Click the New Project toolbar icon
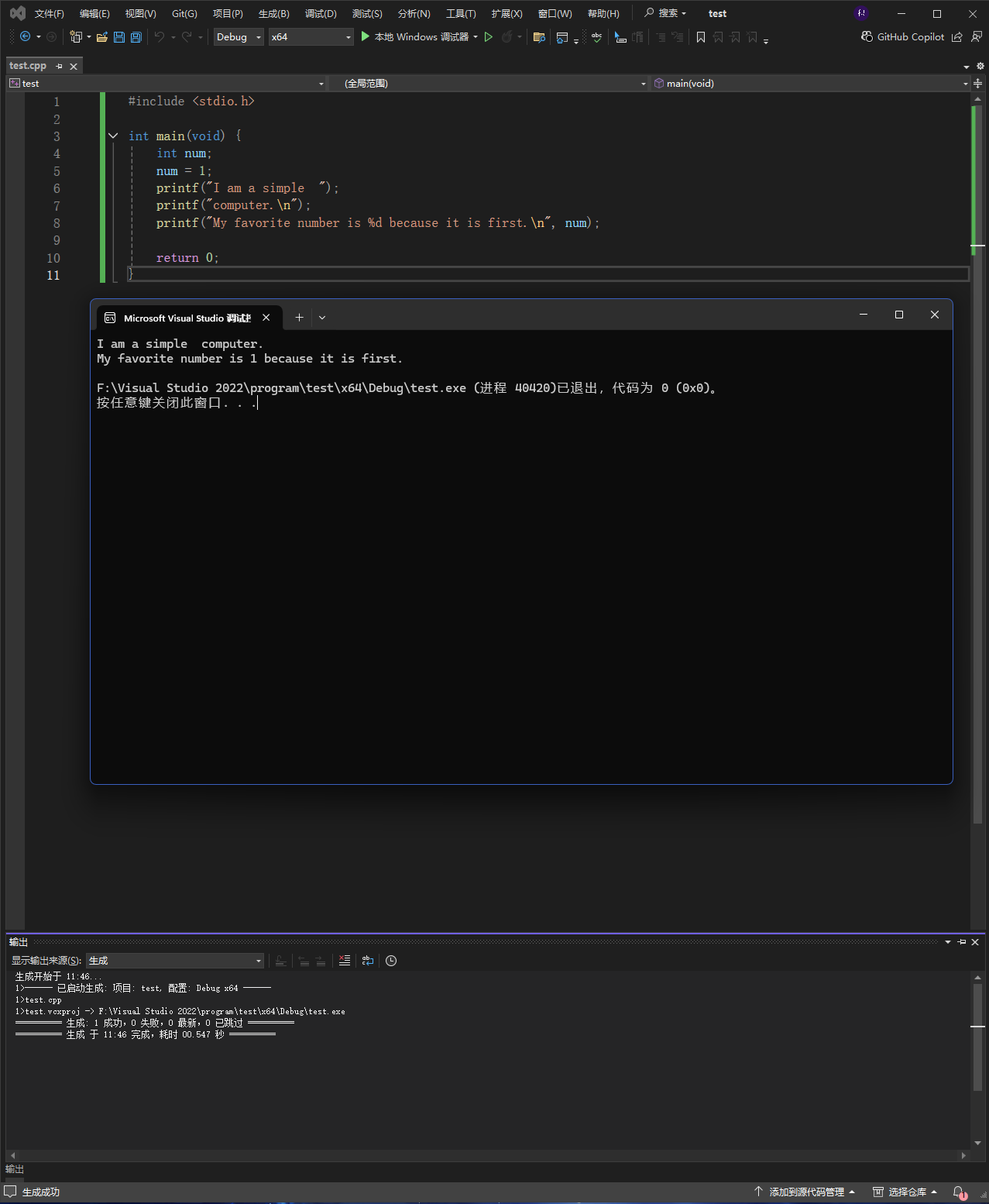The height and width of the screenshot is (1204, 989). [76, 36]
